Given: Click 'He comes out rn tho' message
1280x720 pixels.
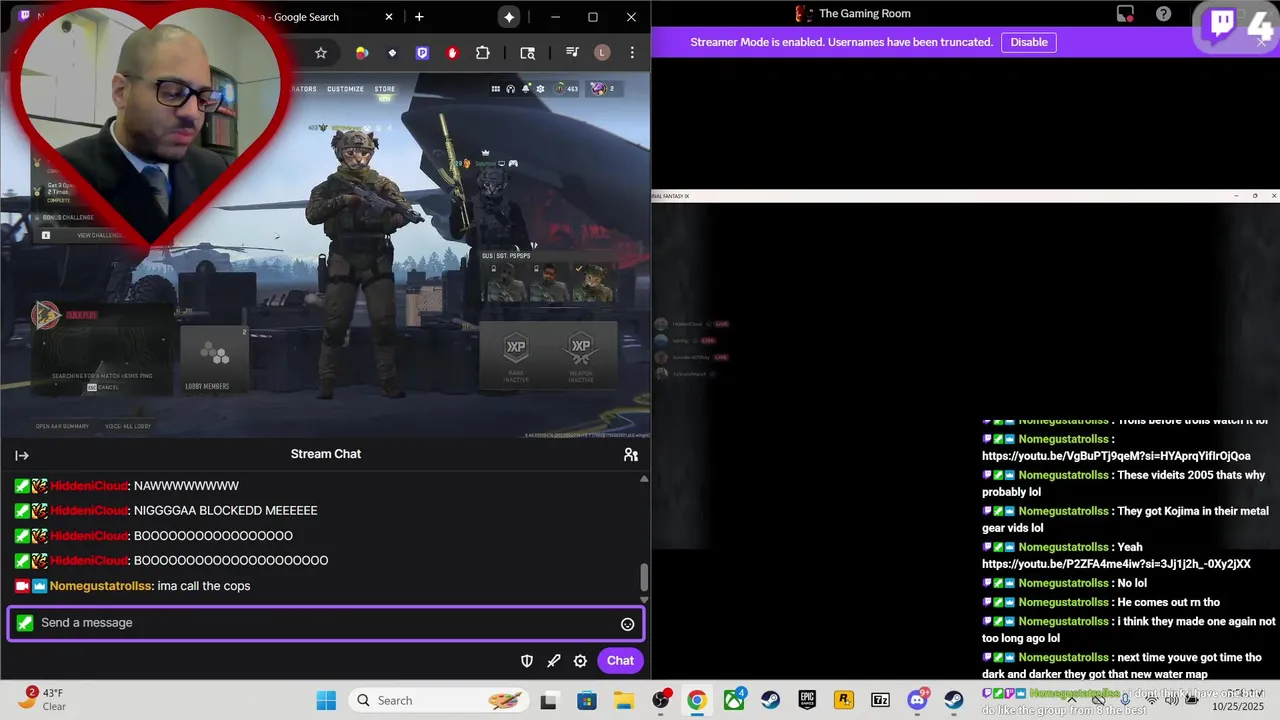Looking at the screenshot, I should tap(1168, 602).
